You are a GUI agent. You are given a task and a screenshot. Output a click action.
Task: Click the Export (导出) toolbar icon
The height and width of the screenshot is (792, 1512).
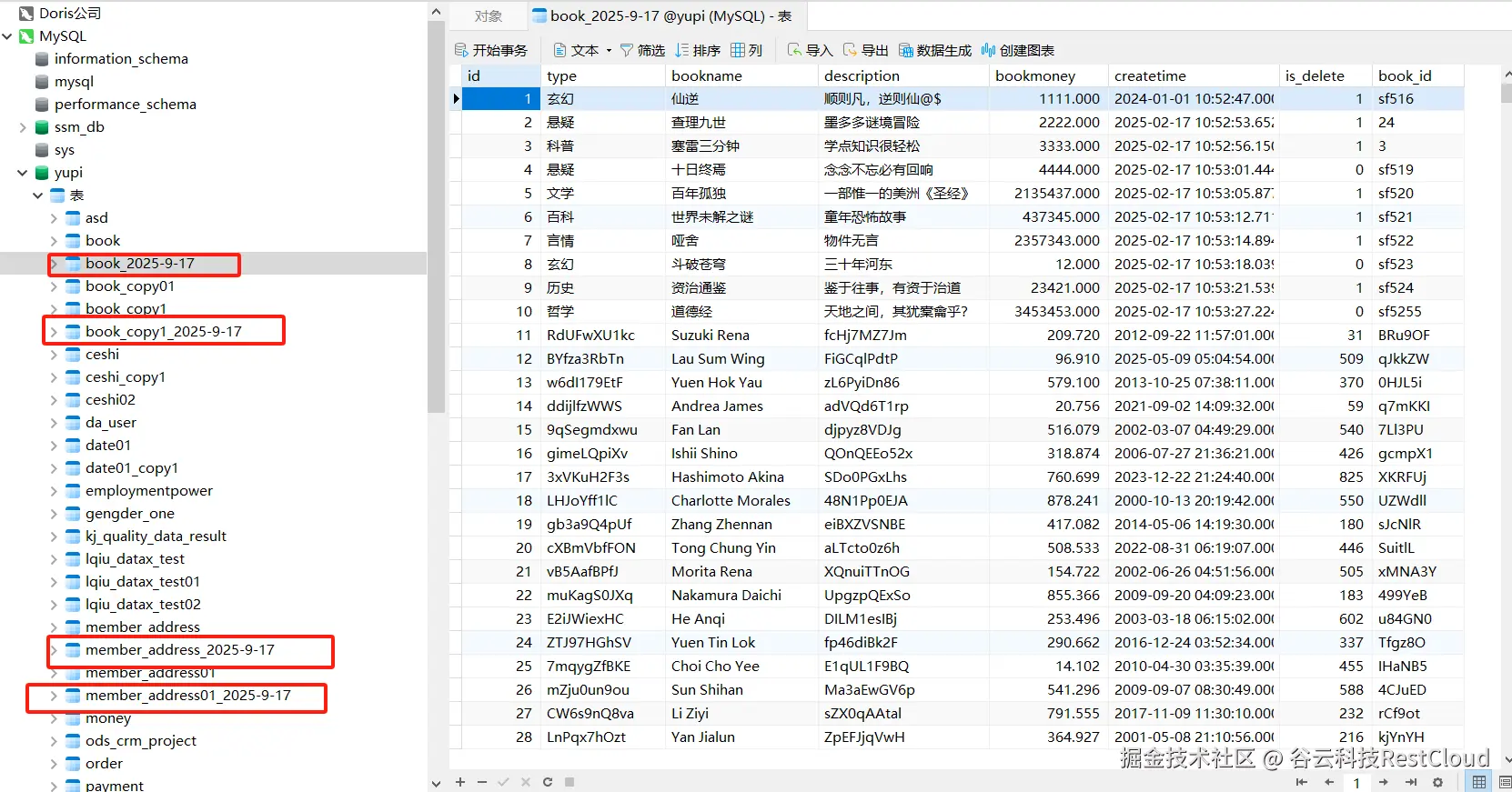coord(851,50)
